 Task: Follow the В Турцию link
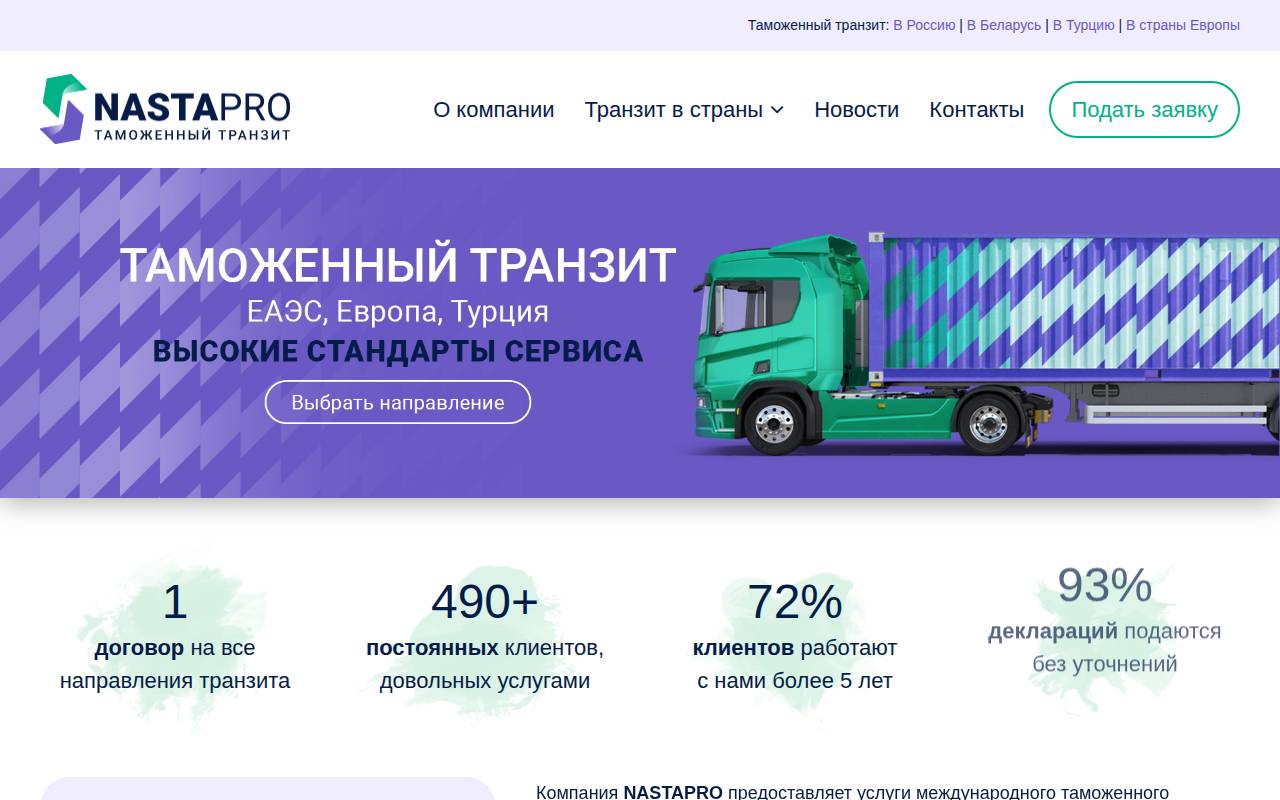click(x=1084, y=25)
